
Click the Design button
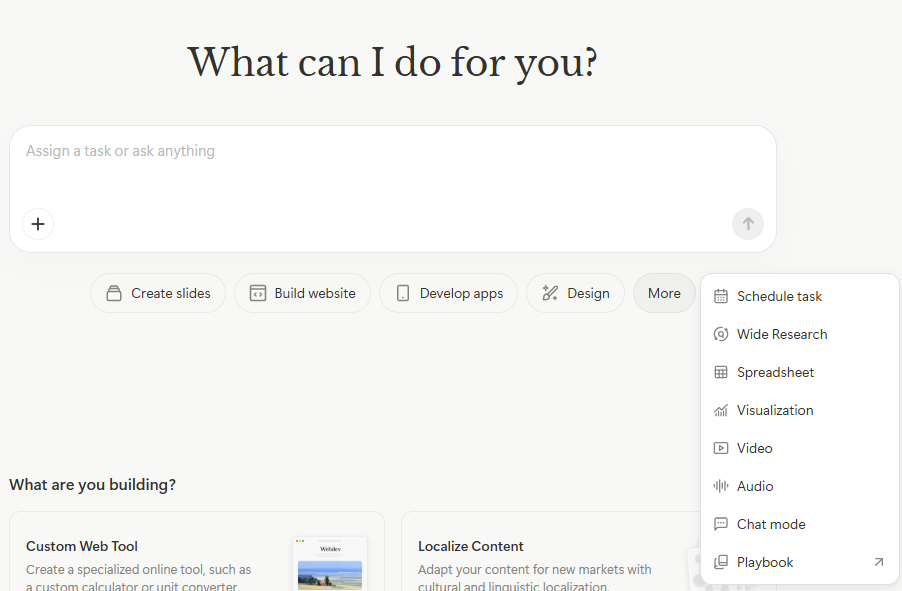pyautogui.click(x=575, y=293)
